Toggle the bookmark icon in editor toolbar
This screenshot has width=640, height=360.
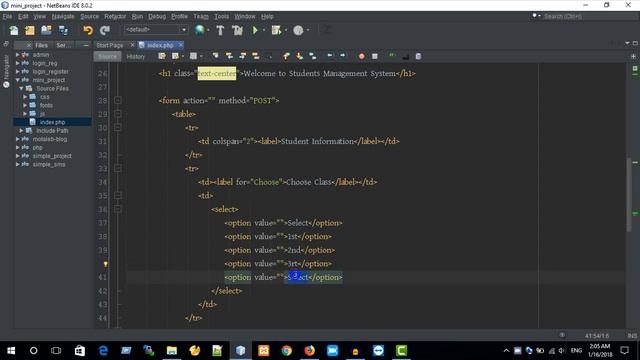312,56
